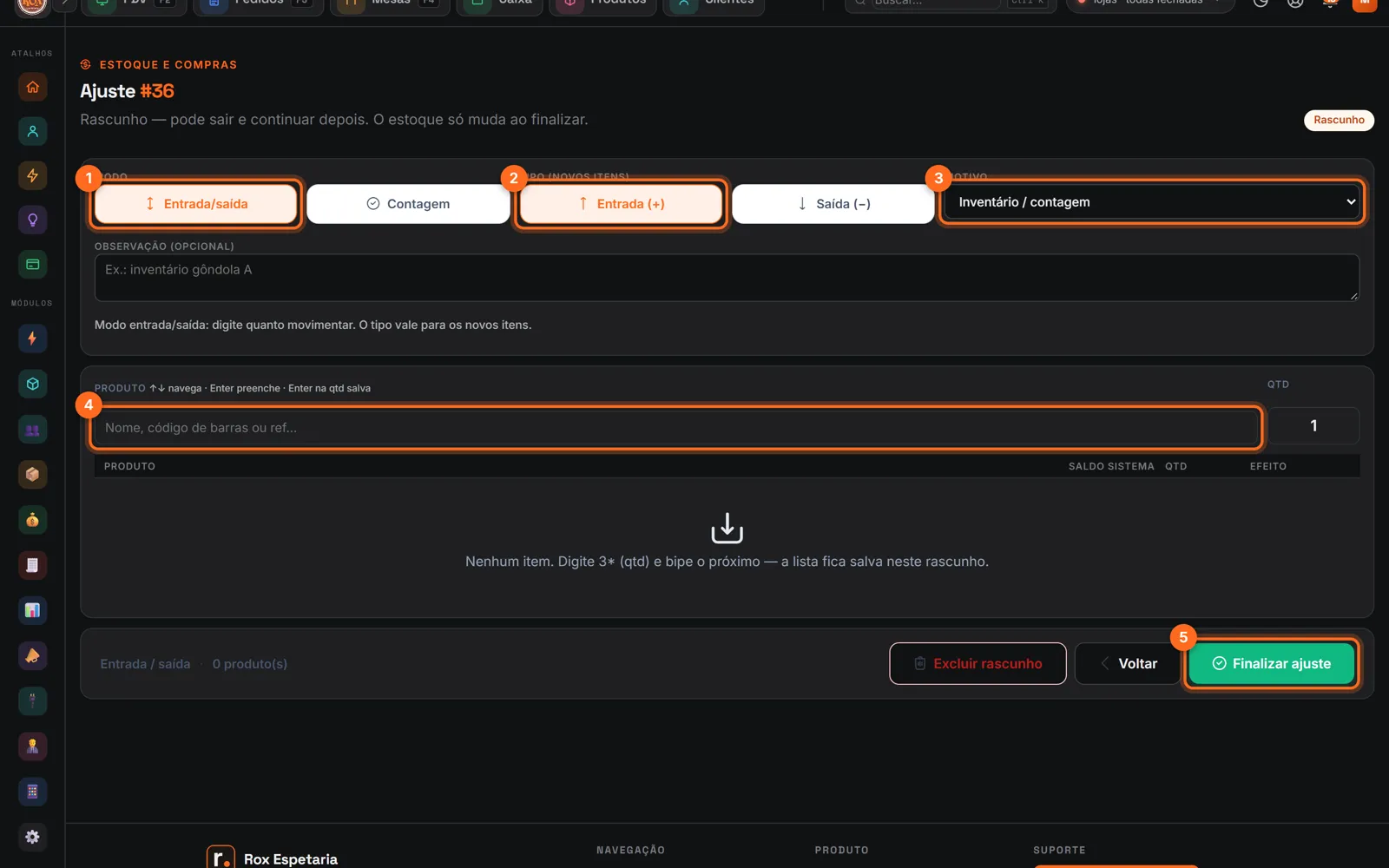Open the cardboard box module icon
This screenshot has width=1389, height=868.
[32, 475]
